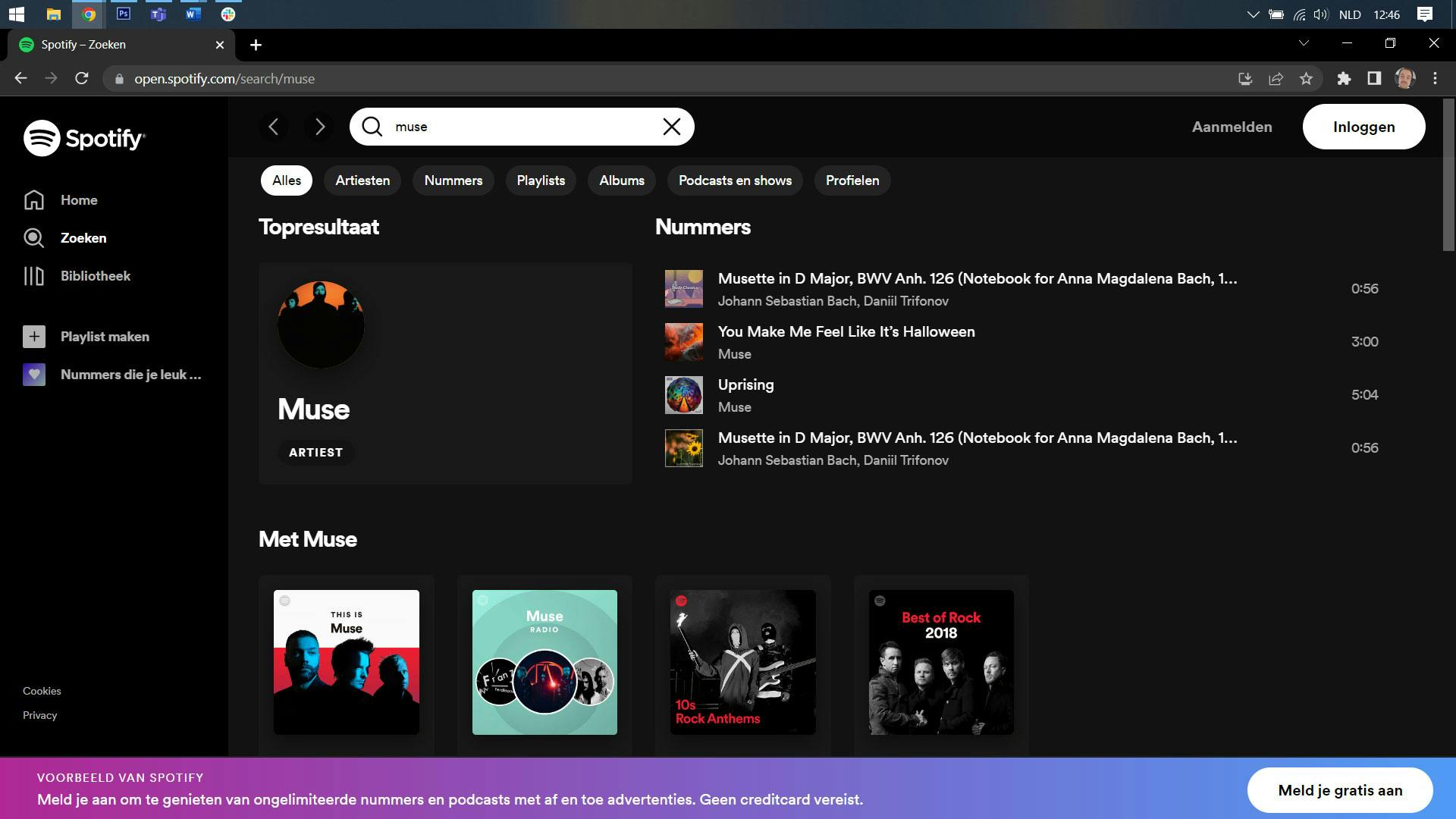Image resolution: width=1456 pixels, height=819 pixels.
Task: Go back with Spotify's left chevron
Action: pos(274,127)
